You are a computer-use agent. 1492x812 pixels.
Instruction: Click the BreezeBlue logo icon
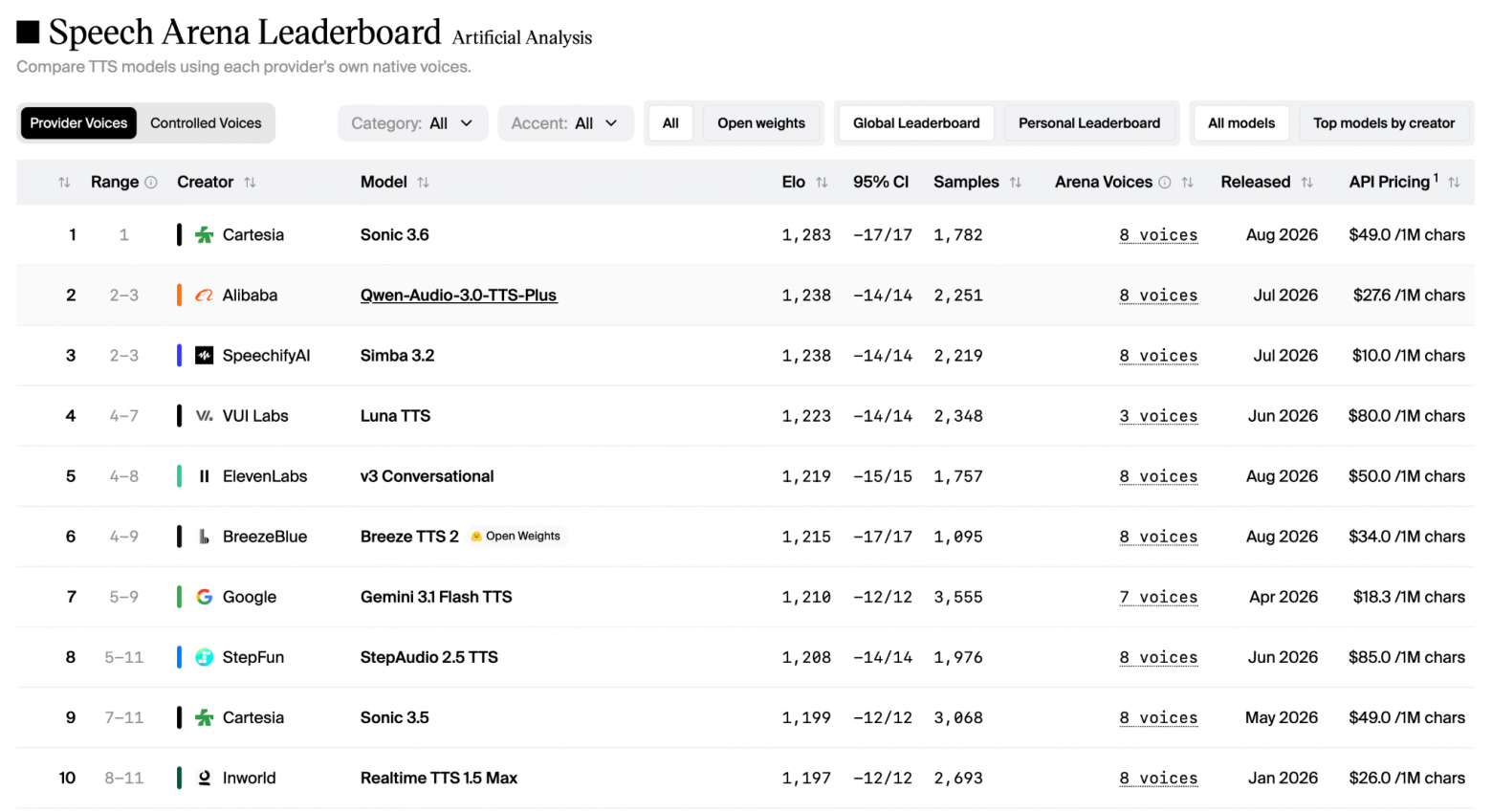point(205,537)
